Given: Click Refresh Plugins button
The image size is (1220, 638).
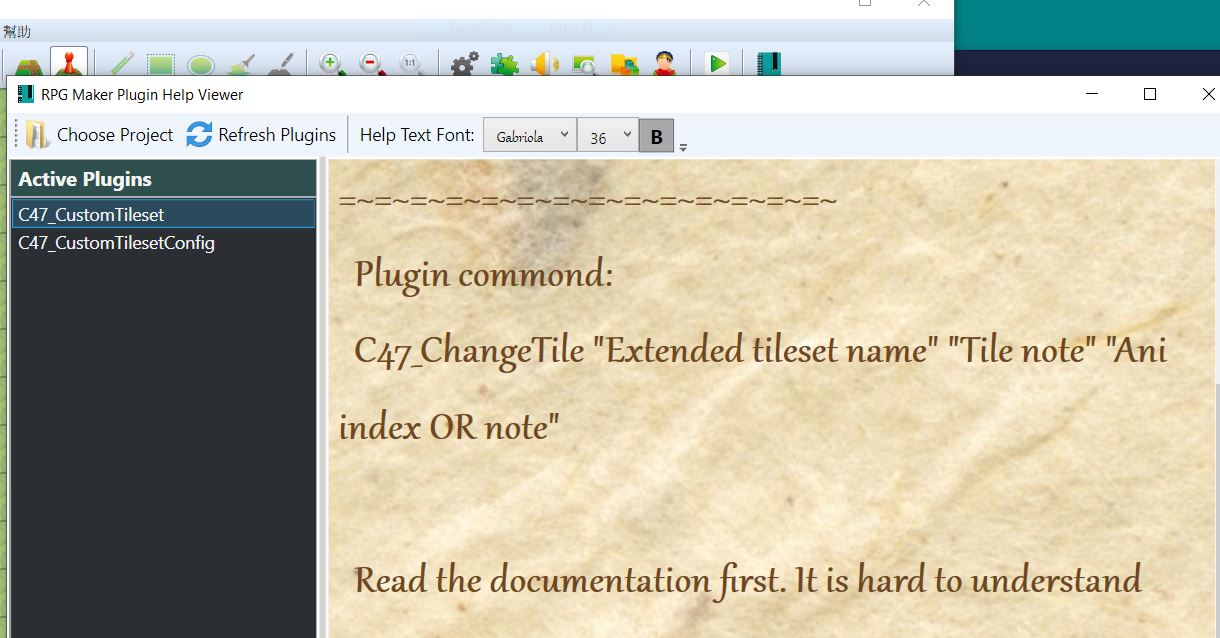Looking at the screenshot, I should pos(261,135).
